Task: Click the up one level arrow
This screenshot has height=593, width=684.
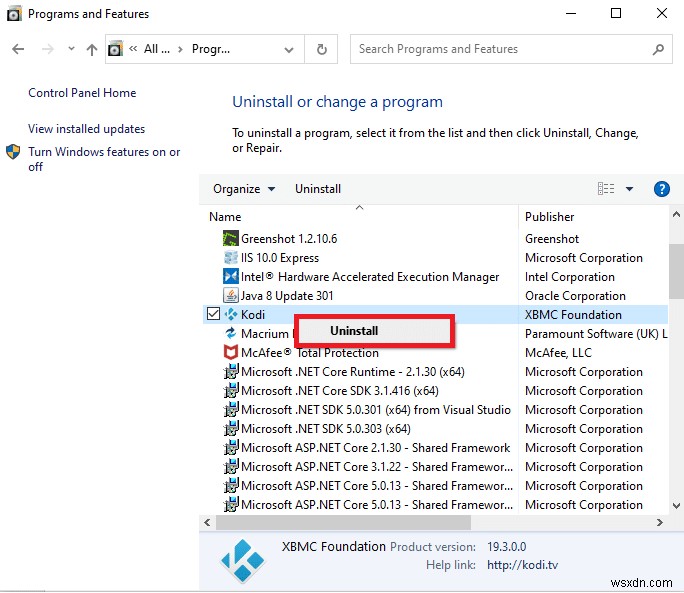Action: coord(92,49)
